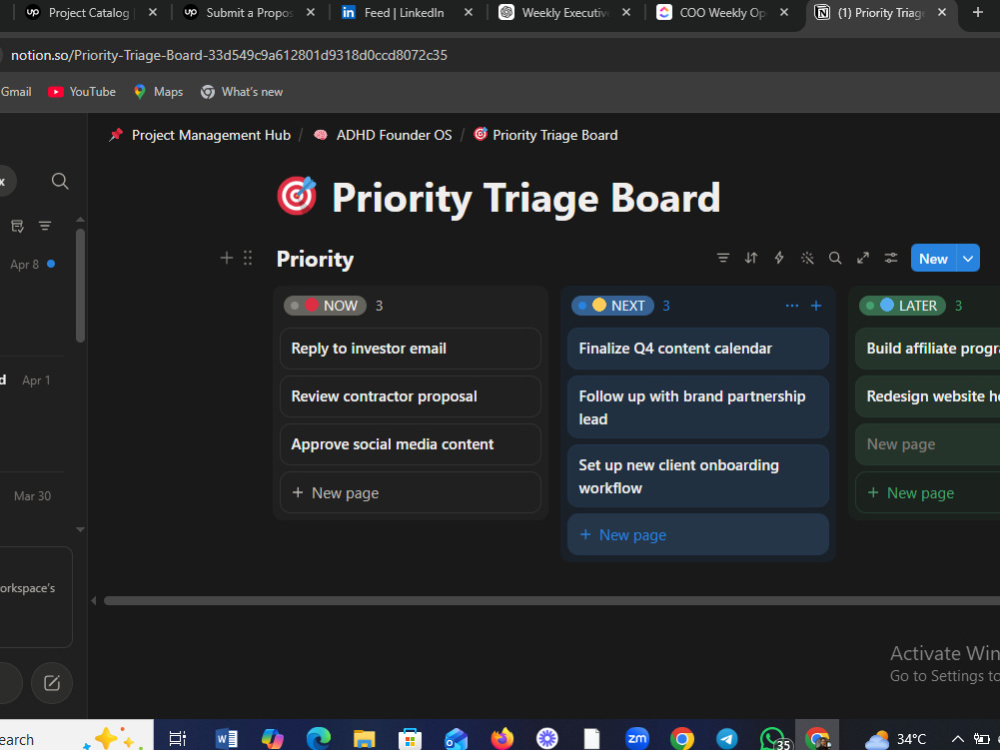Open the NEXT column three-dots menu
The width and height of the screenshot is (1000, 750).
tap(792, 305)
